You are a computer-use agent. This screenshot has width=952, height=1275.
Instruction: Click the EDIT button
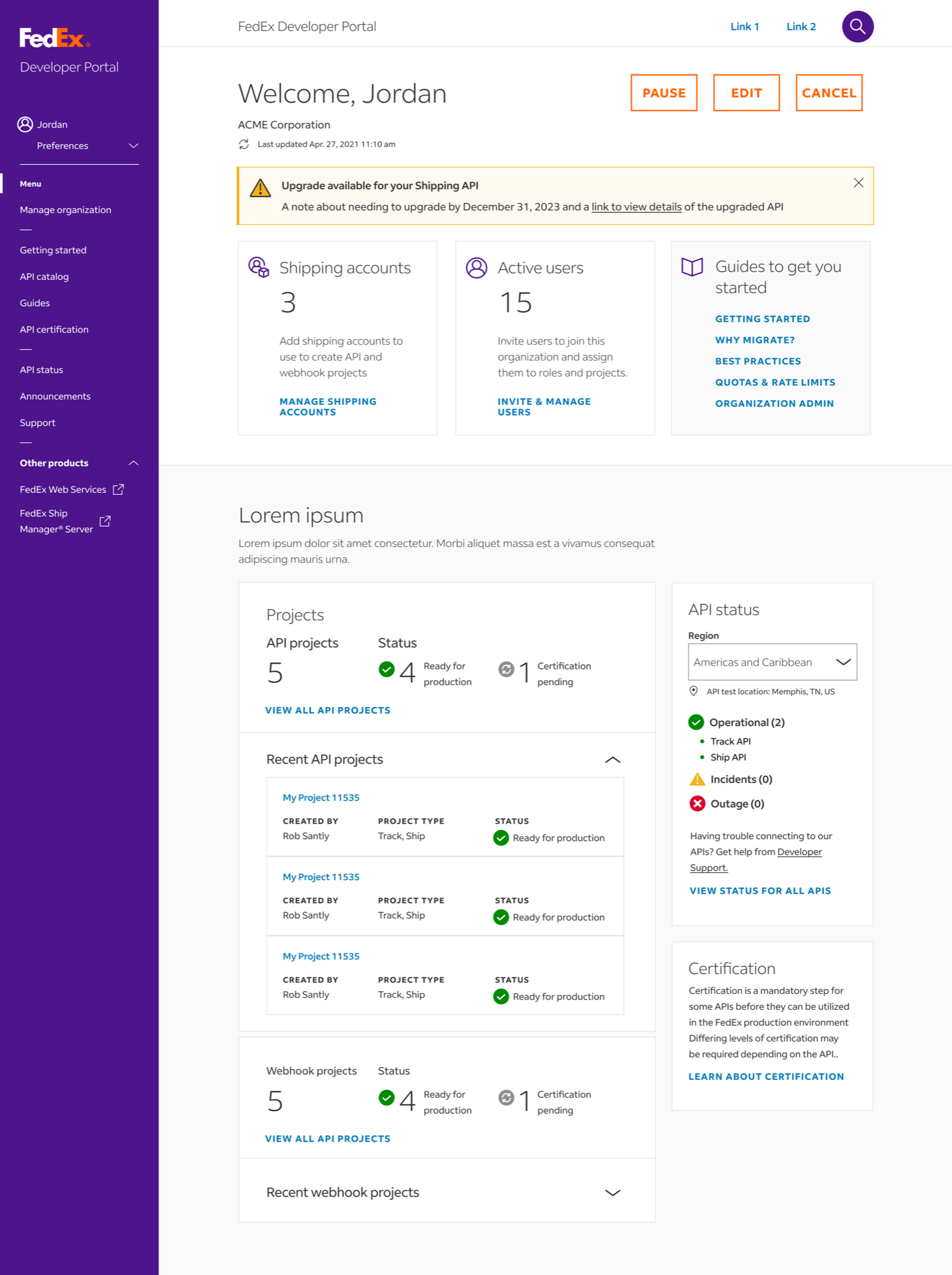coord(747,93)
